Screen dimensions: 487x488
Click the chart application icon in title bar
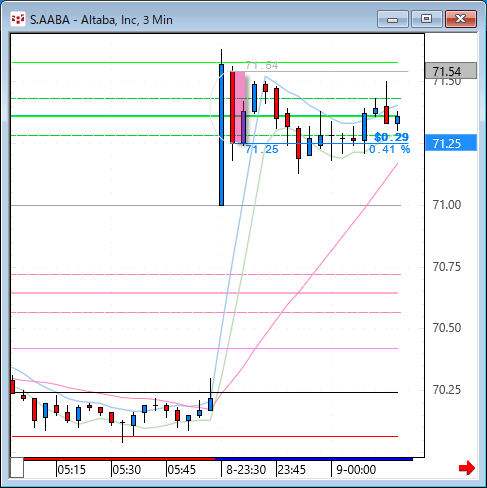17,19
